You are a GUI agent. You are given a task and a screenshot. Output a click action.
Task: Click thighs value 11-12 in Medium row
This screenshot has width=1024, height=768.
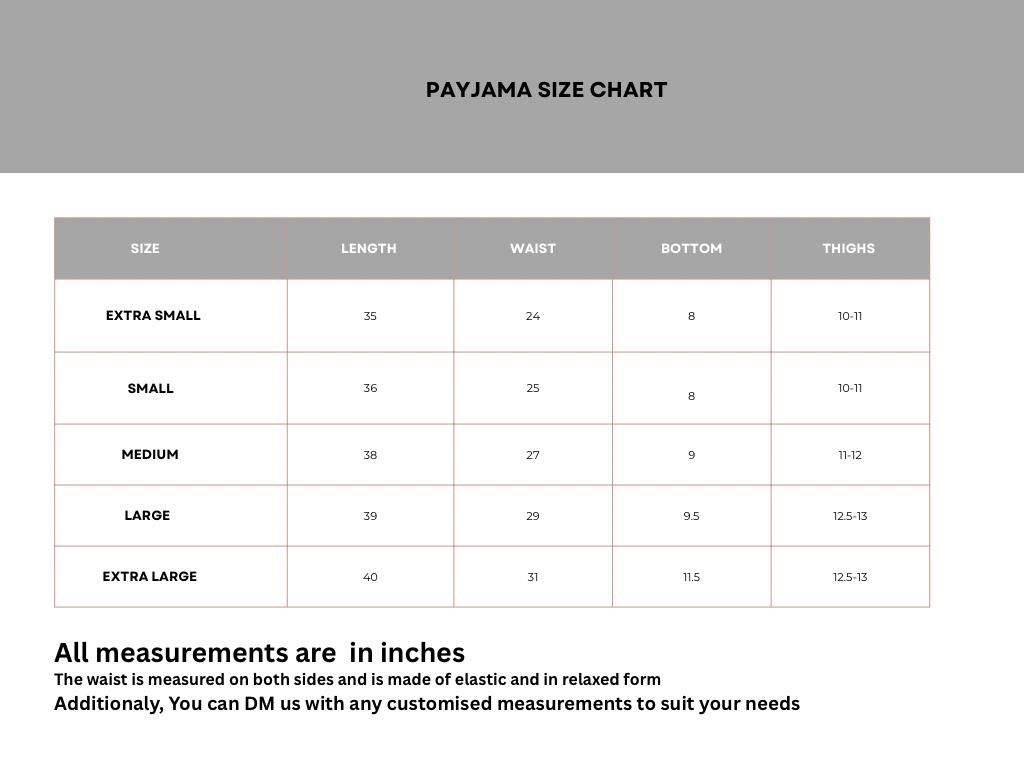[850, 455]
